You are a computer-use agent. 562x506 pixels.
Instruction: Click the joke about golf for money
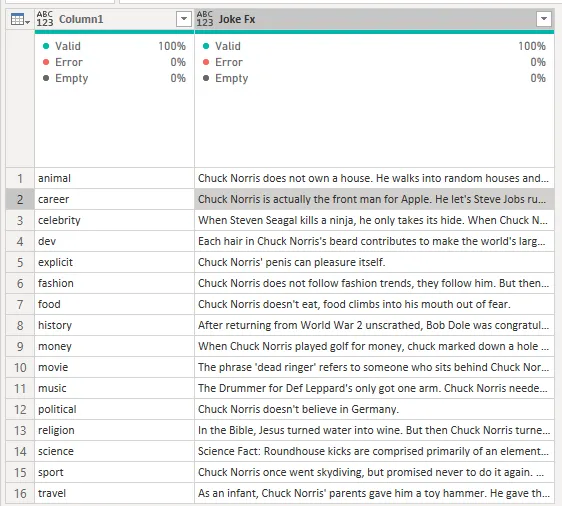point(374,346)
